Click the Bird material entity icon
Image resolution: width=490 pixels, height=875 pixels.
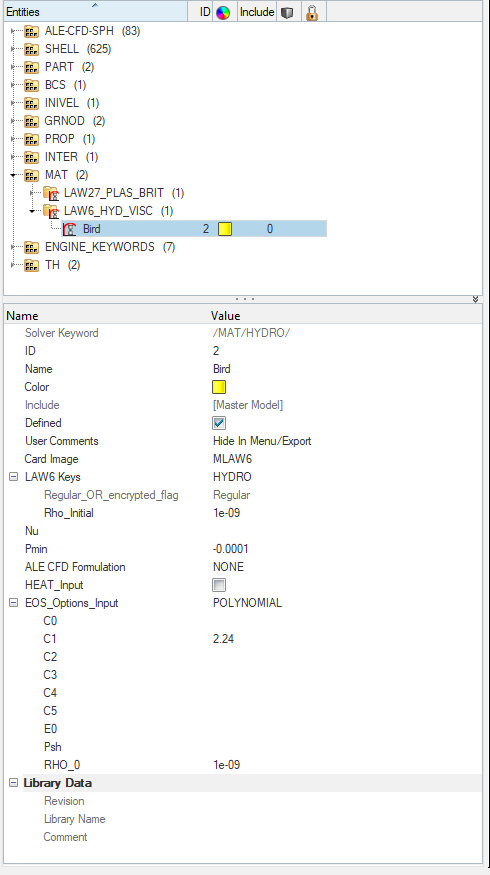[x=69, y=229]
